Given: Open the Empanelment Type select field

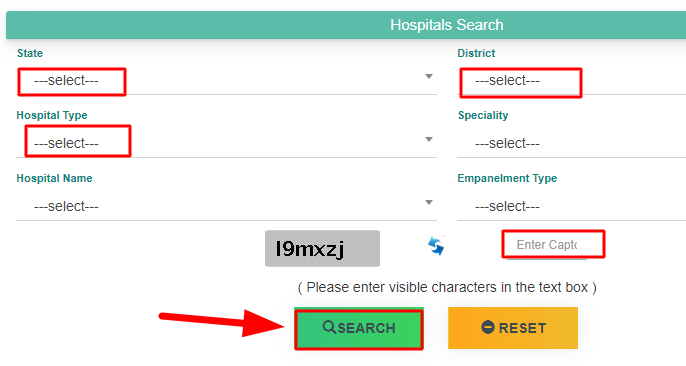Looking at the screenshot, I should point(571,206).
